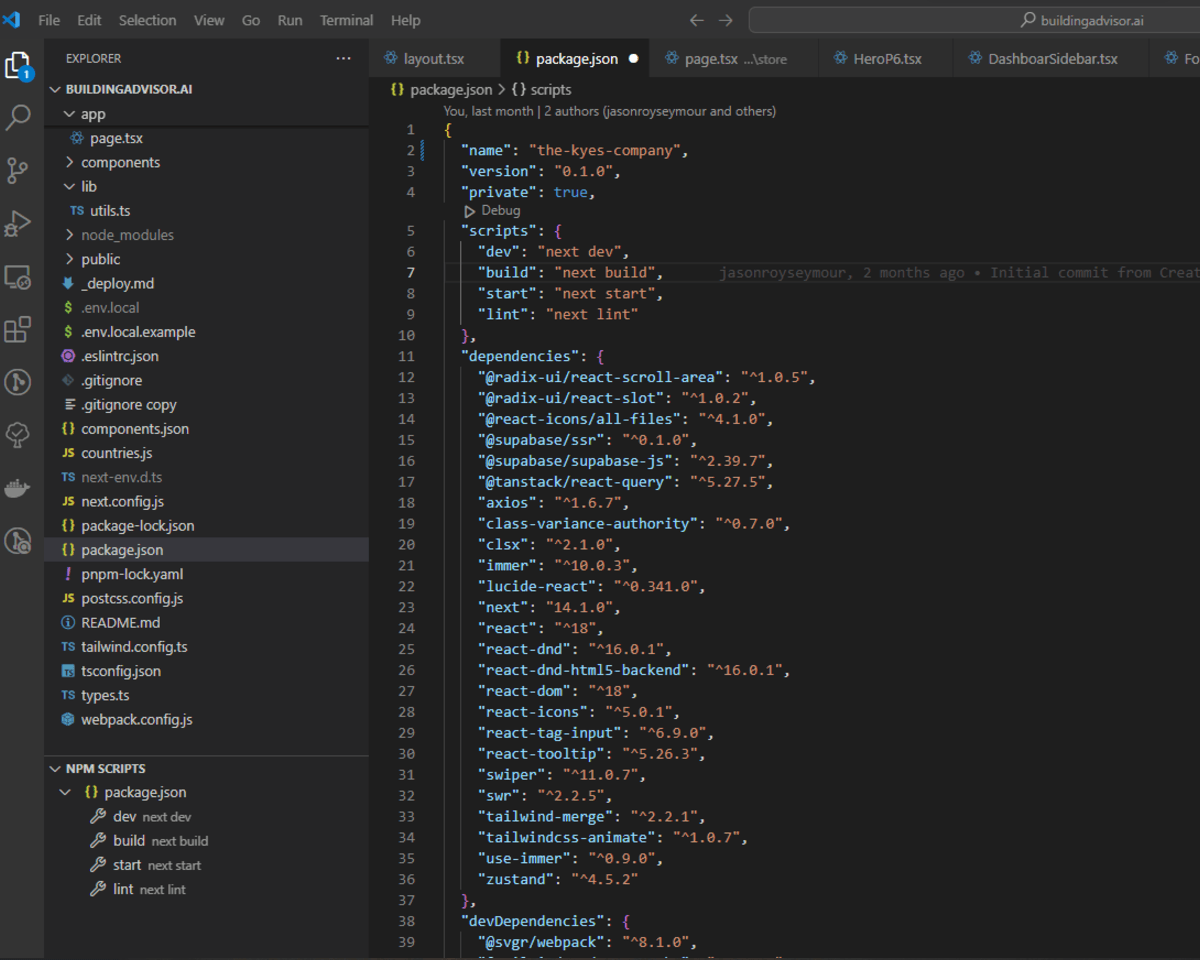Open the Remote Explorer icon
This screenshot has width=1200, height=960.
click(18, 276)
